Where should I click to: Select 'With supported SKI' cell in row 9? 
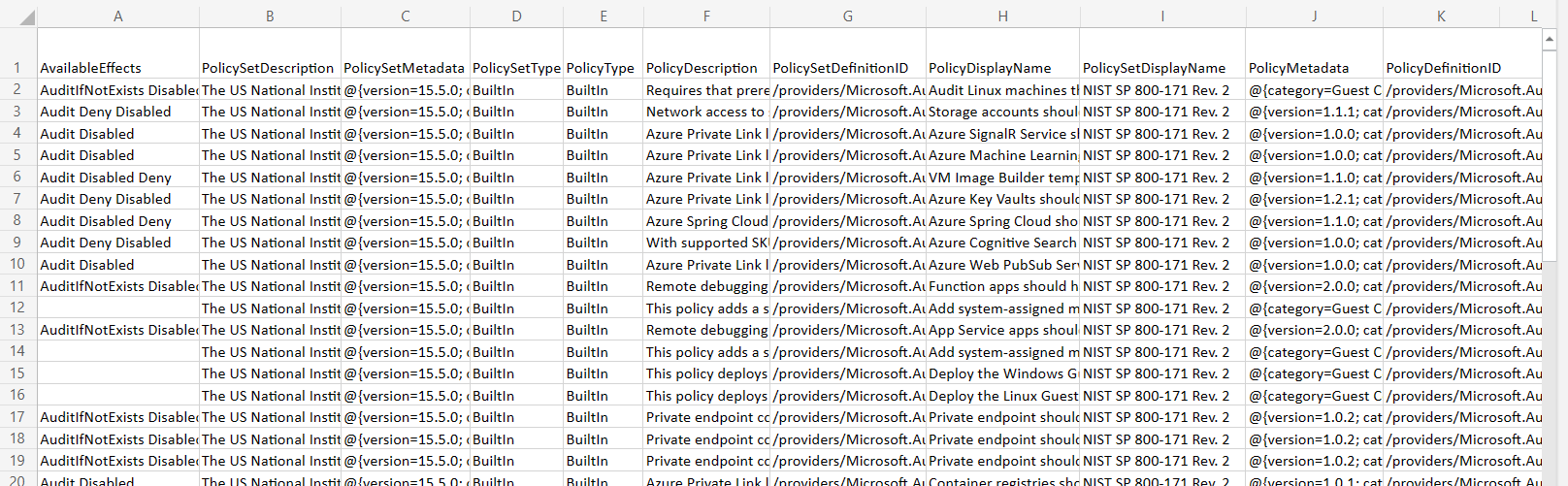(706, 243)
